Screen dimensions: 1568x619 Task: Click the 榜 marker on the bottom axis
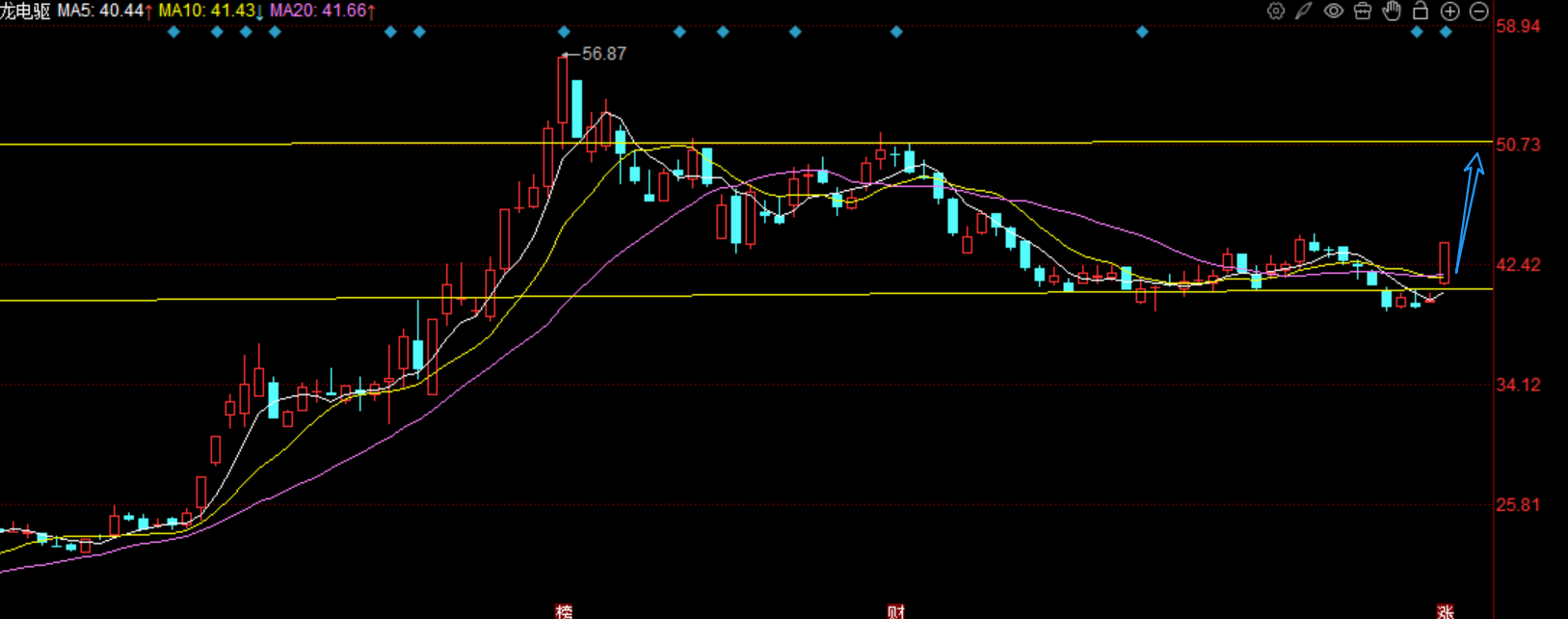coord(564,612)
